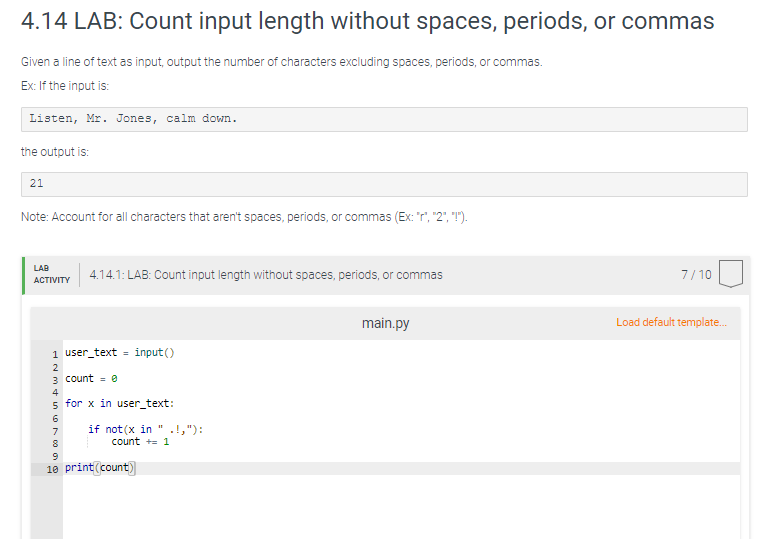Click the completion badge shield icon

731,274
